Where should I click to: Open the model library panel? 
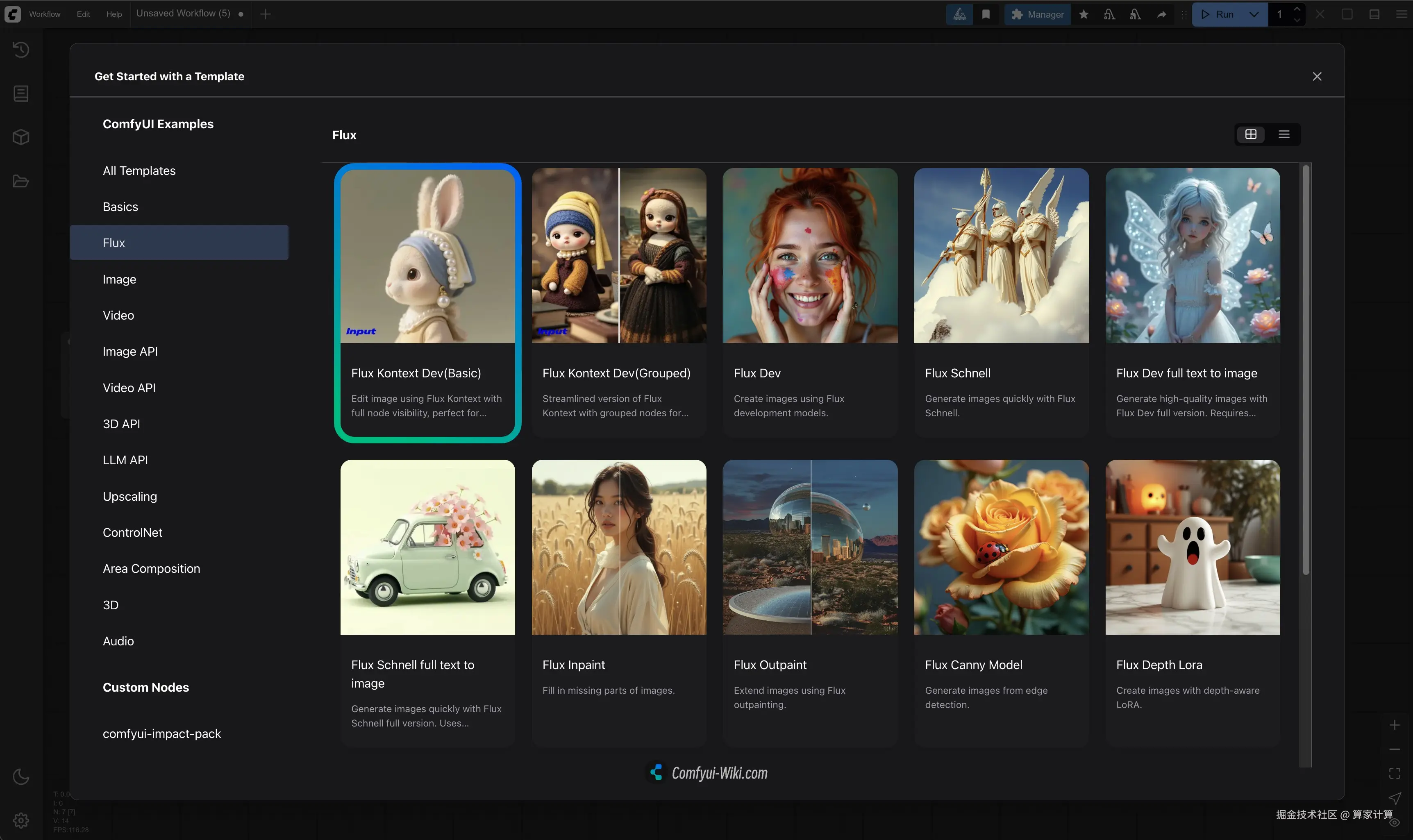pos(21,136)
